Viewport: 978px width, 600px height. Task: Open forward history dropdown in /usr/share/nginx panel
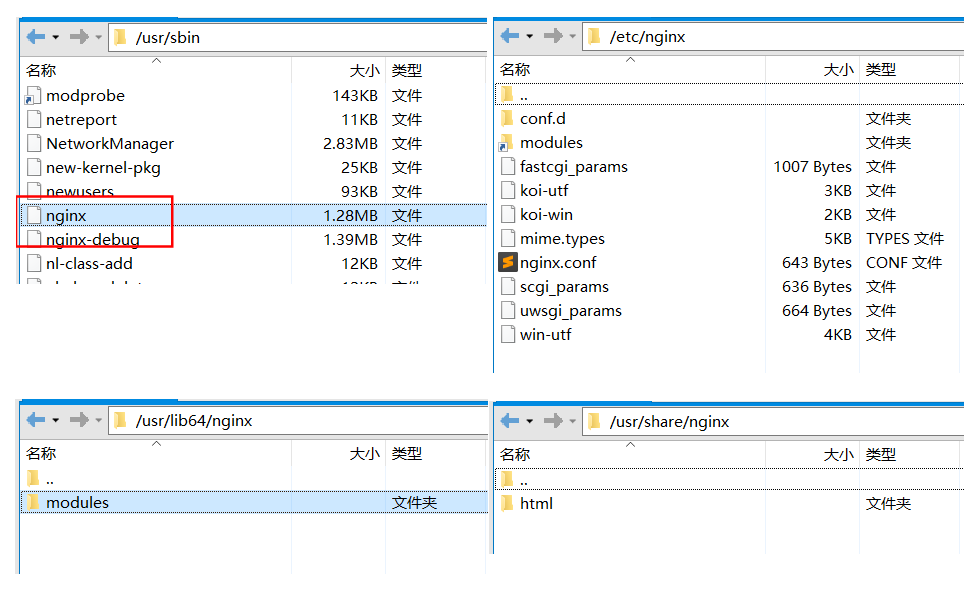click(x=572, y=421)
